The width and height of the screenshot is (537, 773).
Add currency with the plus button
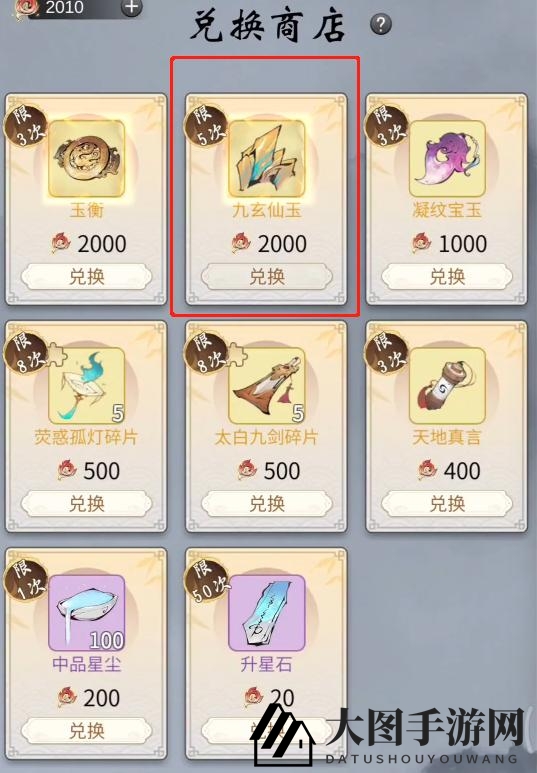pyautogui.click(x=131, y=7)
